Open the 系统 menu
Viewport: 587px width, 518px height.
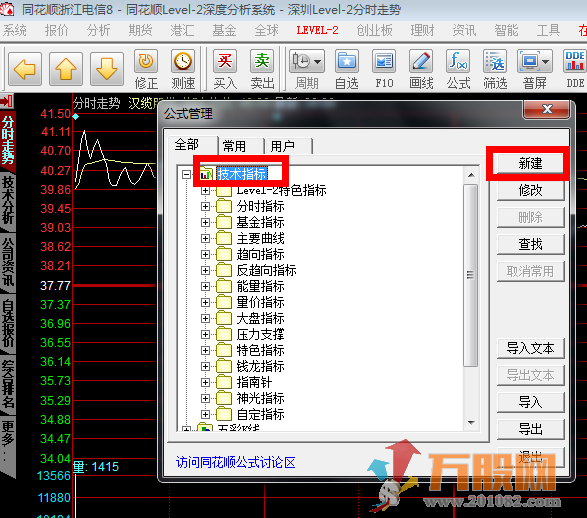[15, 30]
